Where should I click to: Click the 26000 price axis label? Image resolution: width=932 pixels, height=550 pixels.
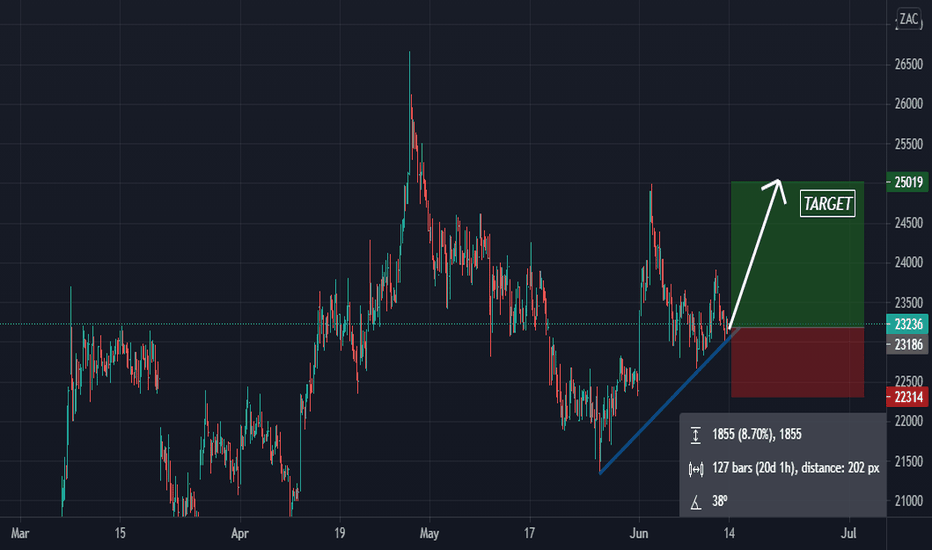click(909, 104)
